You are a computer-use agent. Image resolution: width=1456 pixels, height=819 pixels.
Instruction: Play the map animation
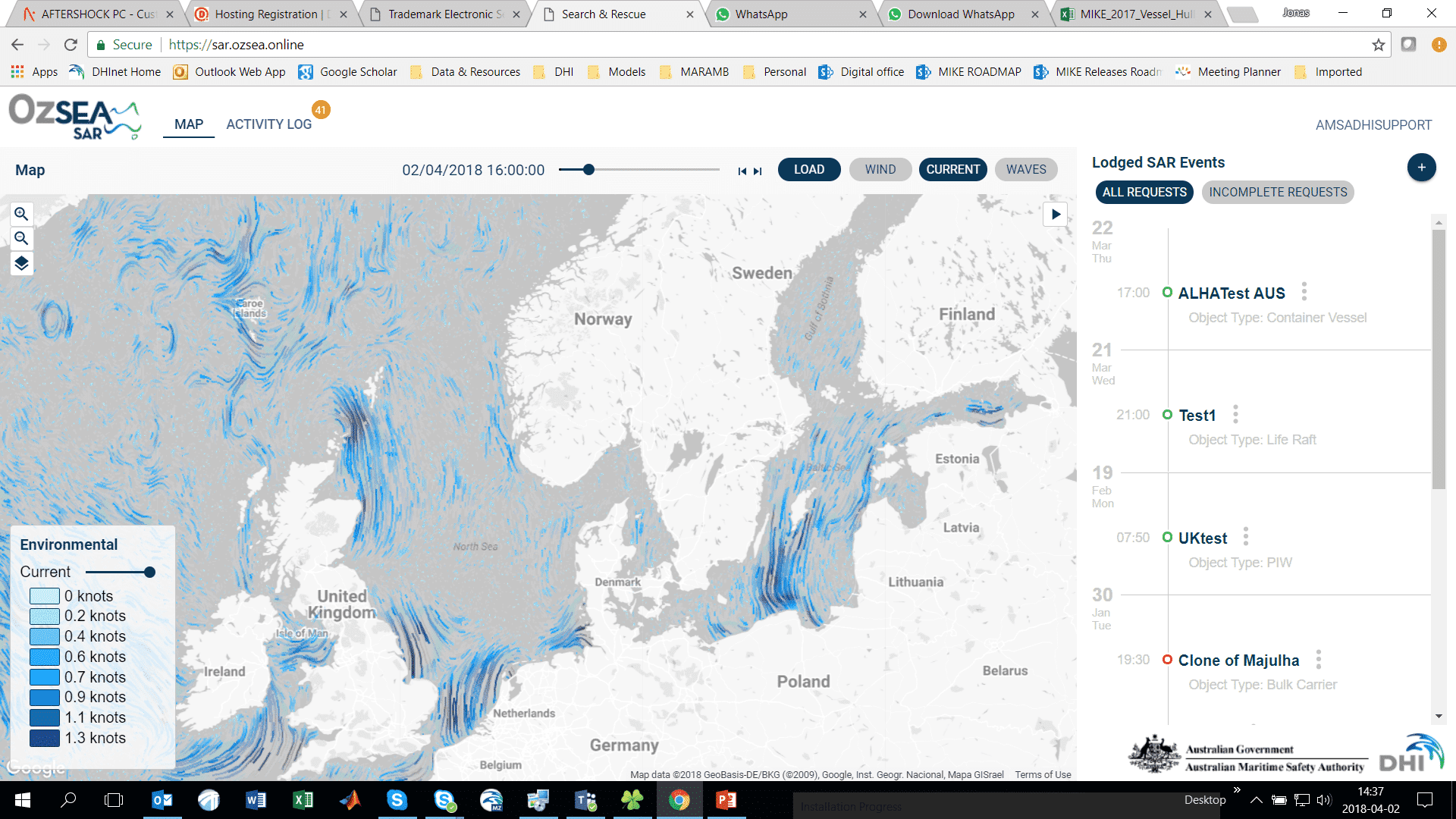tap(1056, 215)
